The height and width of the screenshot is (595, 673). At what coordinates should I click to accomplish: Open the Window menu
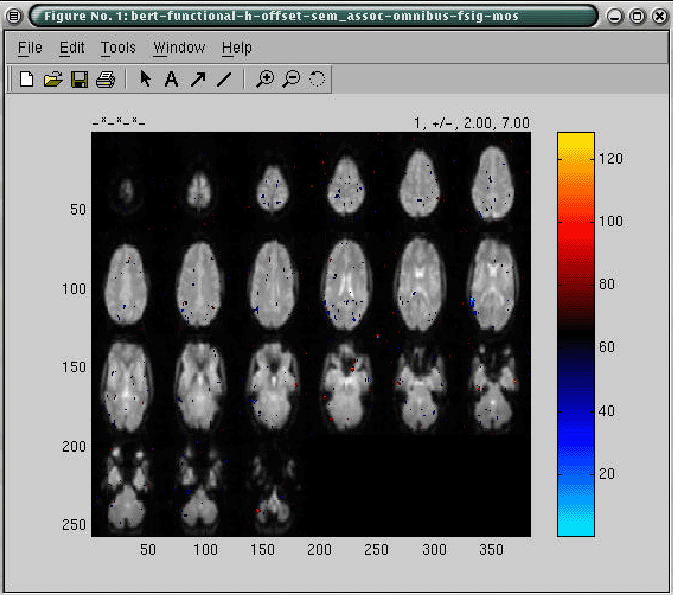click(x=179, y=48)
